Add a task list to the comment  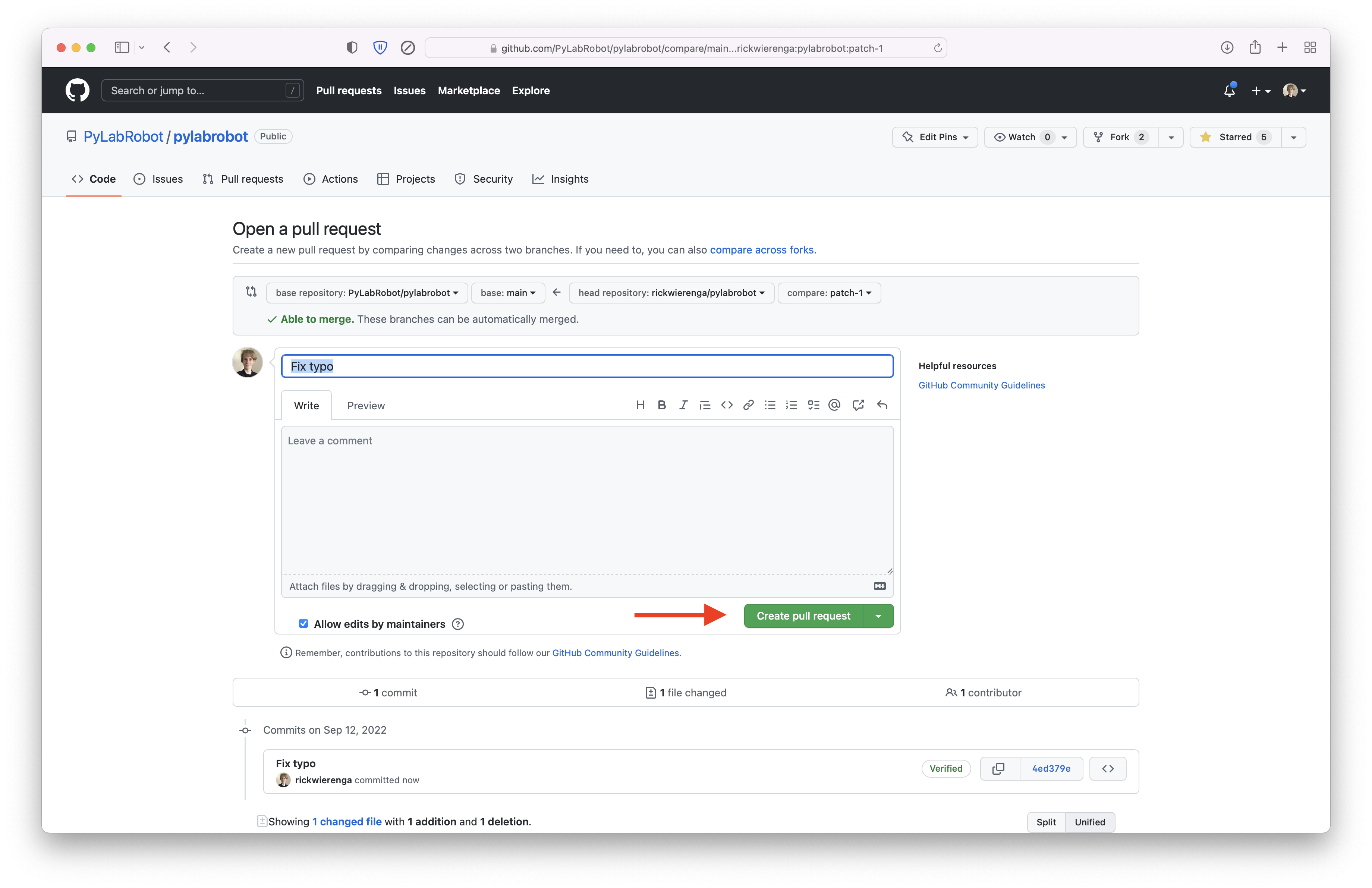point(814,405)
